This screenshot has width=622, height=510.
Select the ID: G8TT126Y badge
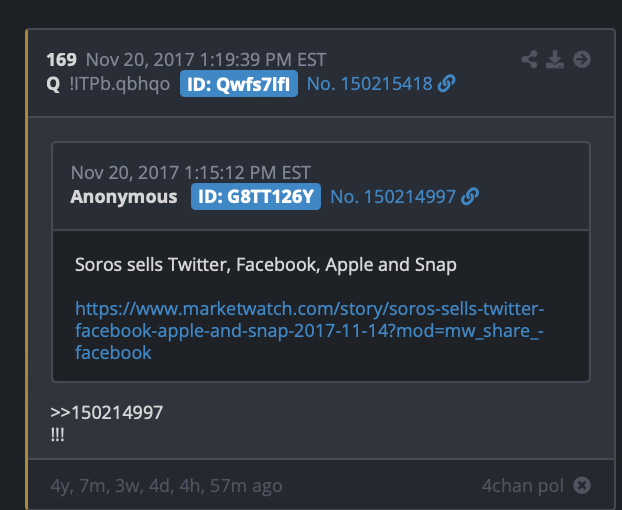tap(256, 196)
